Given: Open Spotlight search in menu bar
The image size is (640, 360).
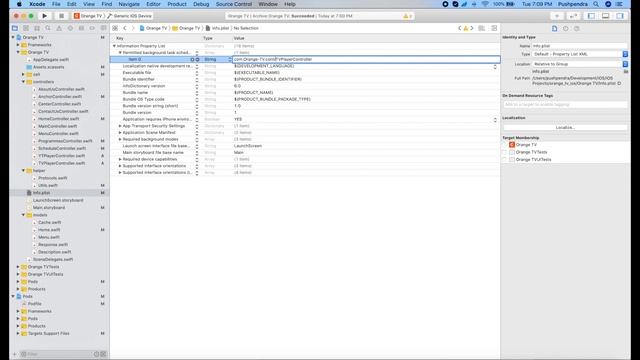Looking at the screenshot, I should (x=596, y=4).
